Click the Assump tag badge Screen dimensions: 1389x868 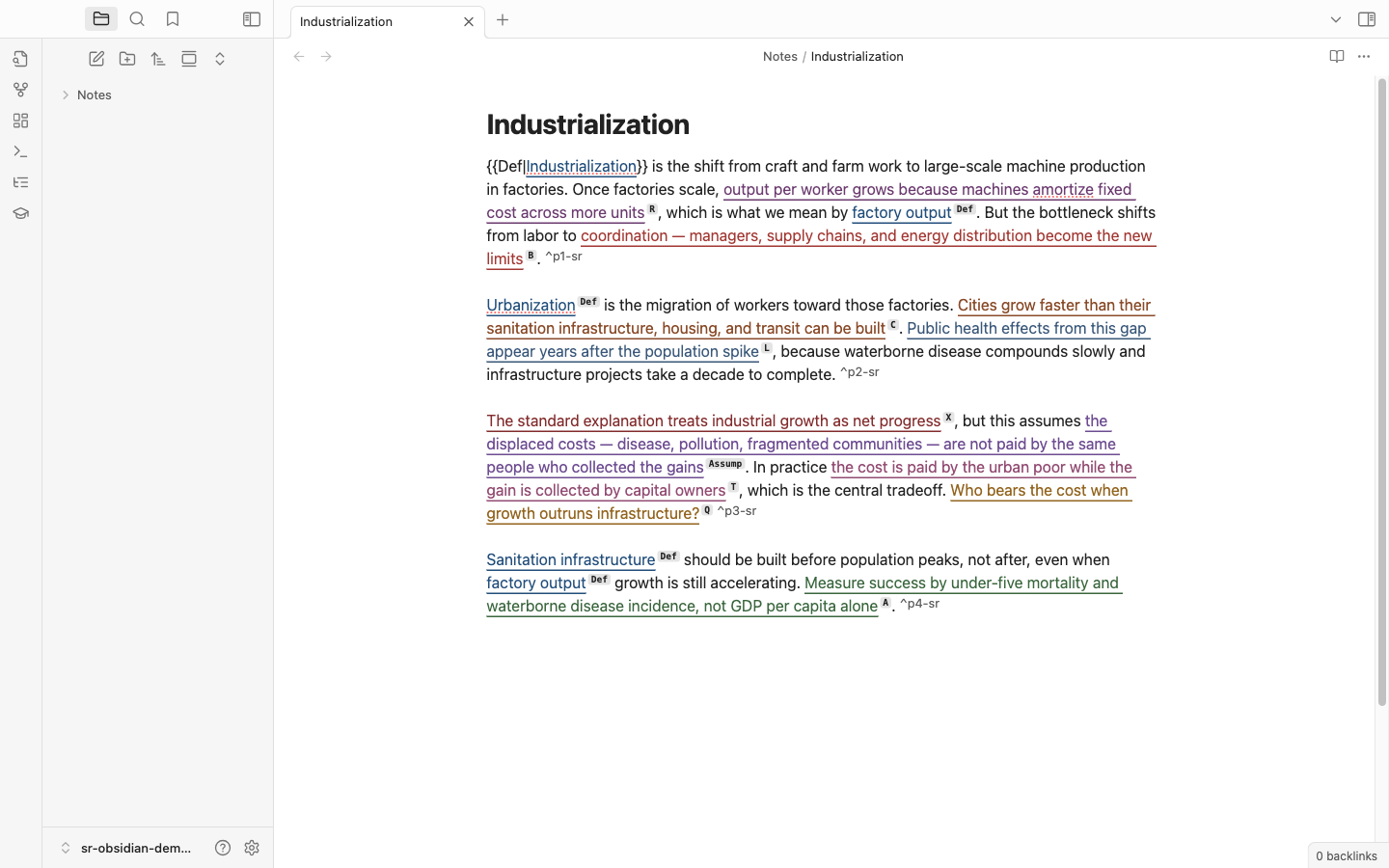click(725, 464)
